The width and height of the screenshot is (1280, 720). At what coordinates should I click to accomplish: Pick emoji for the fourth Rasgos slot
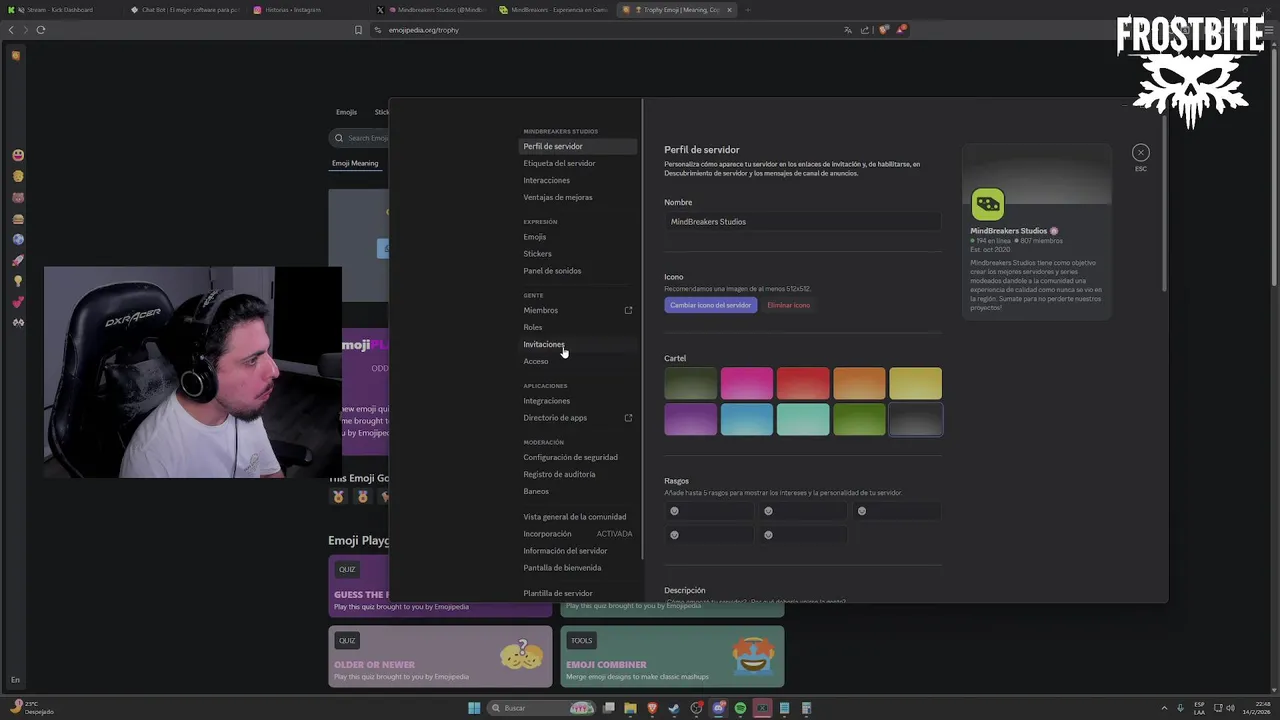(674, 535)
